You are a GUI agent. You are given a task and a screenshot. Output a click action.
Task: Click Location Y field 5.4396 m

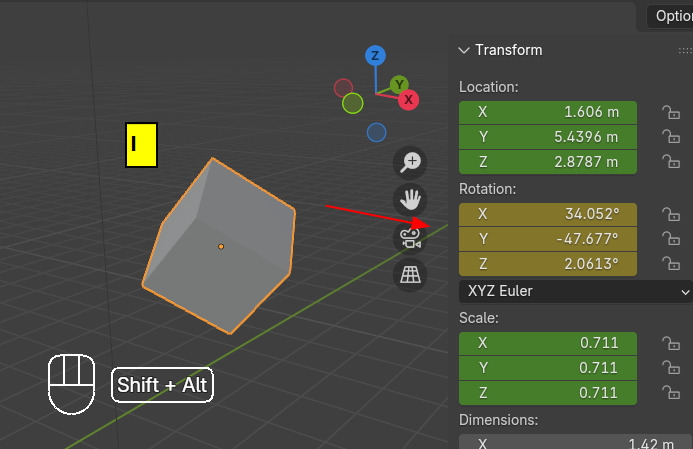coord(548,137)
